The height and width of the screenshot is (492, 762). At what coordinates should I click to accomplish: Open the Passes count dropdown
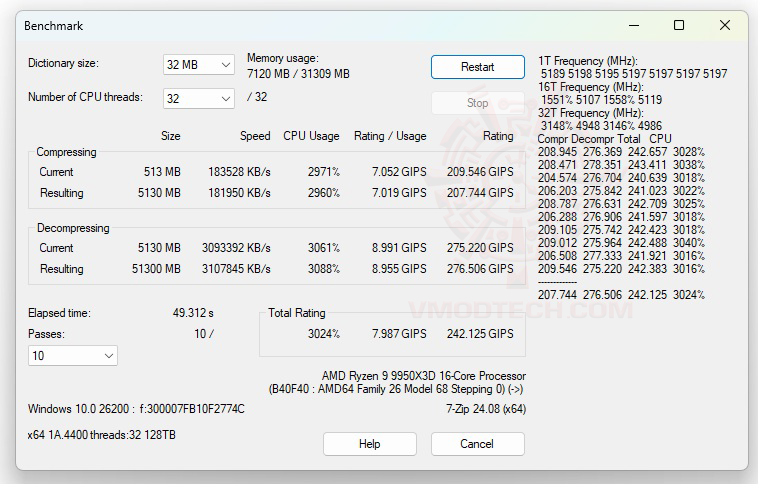tap(72, 356)
